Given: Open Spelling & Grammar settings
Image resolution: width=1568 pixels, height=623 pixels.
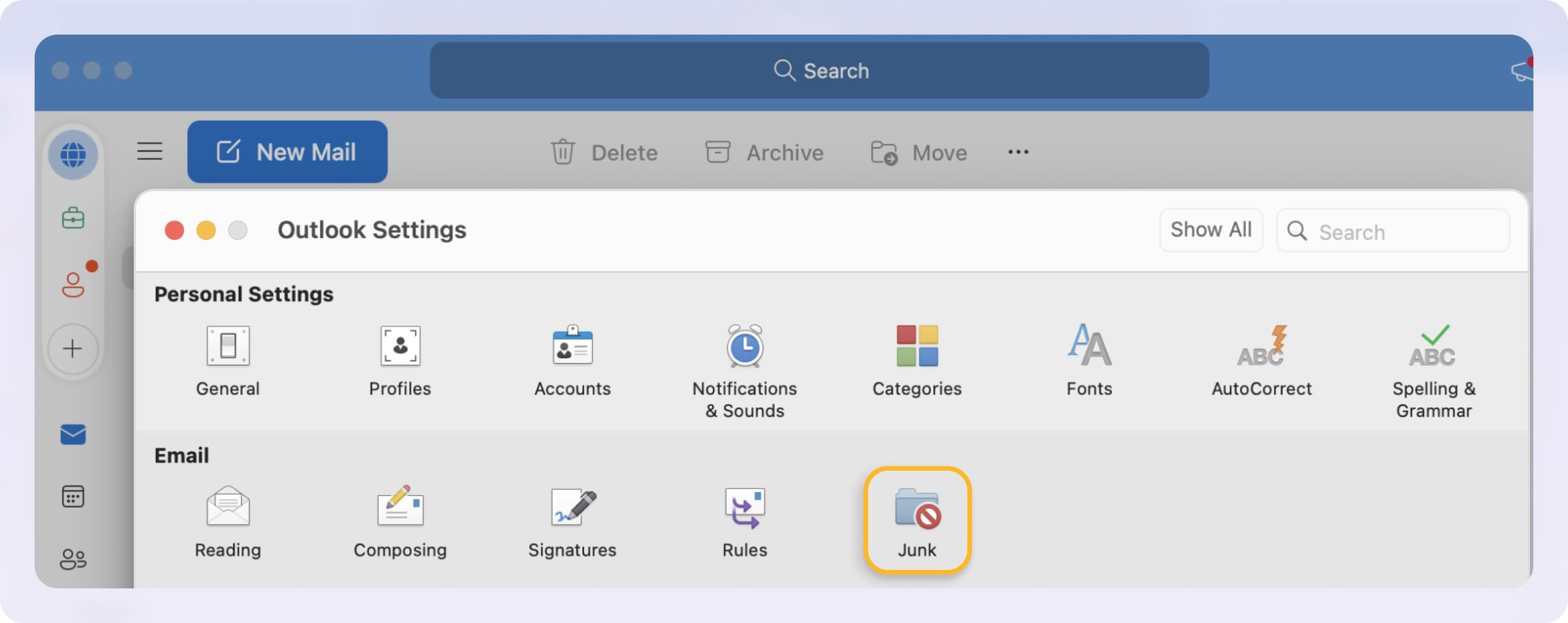Looking at the screenshot, I should click(1434, 359).
